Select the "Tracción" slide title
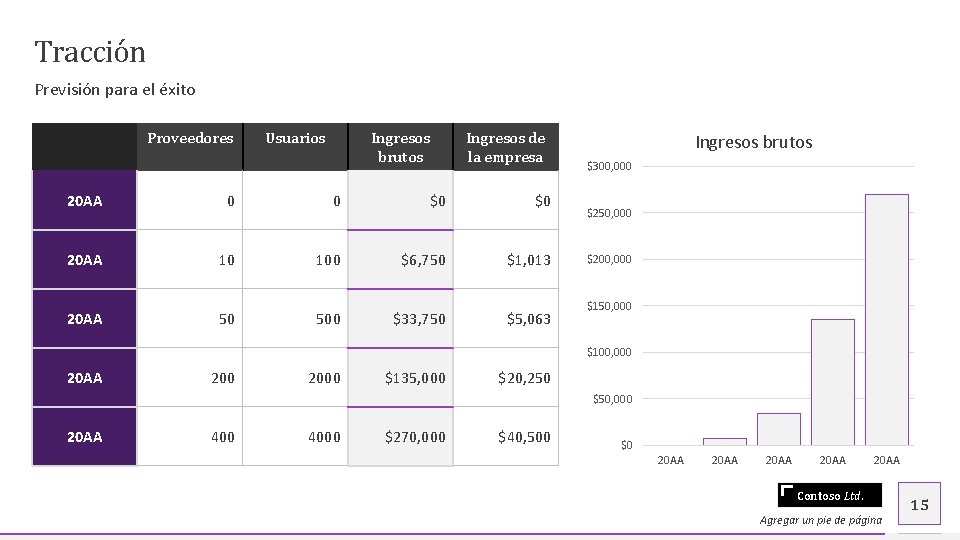This screenshot has height=540, width=960. pyautogui.click(x=90, y=52)
